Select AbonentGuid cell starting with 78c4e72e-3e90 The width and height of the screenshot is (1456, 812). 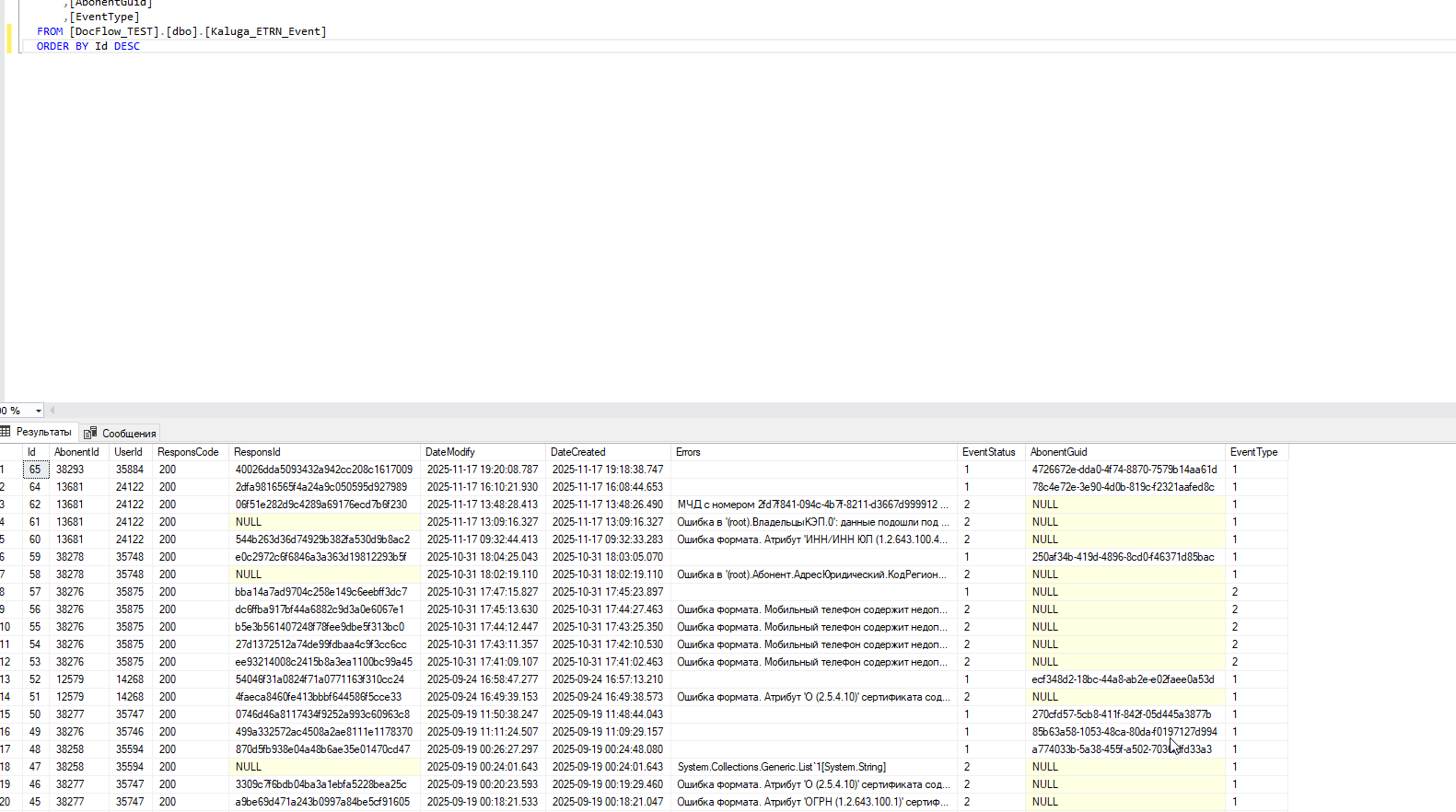point(1125,487)
